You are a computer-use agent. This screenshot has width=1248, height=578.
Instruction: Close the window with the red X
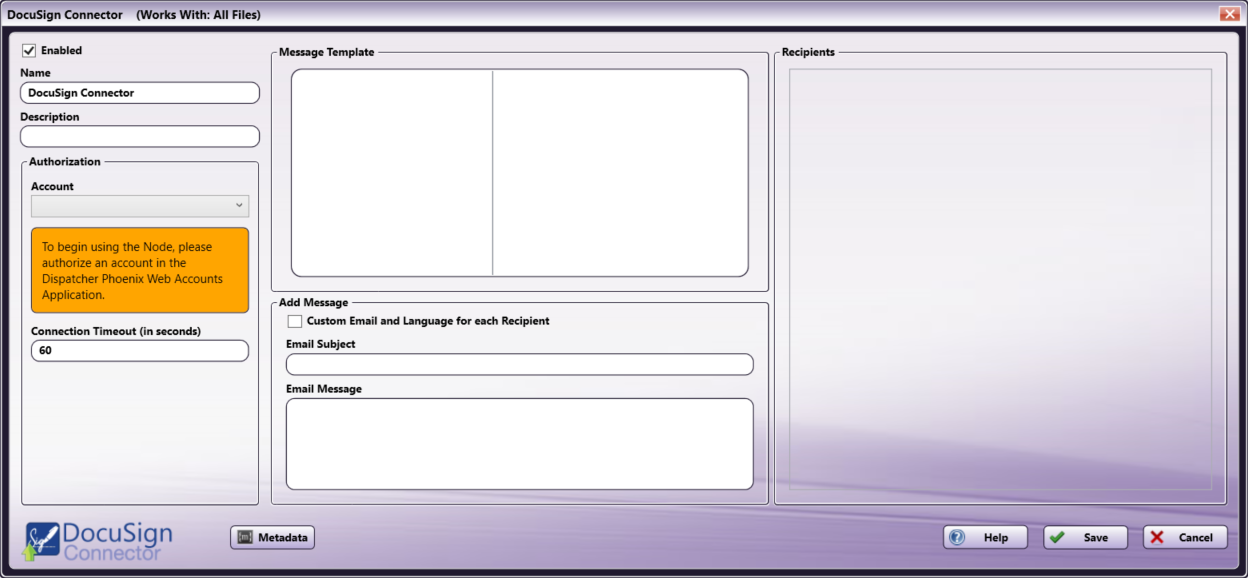click(x=1229, y=14)
